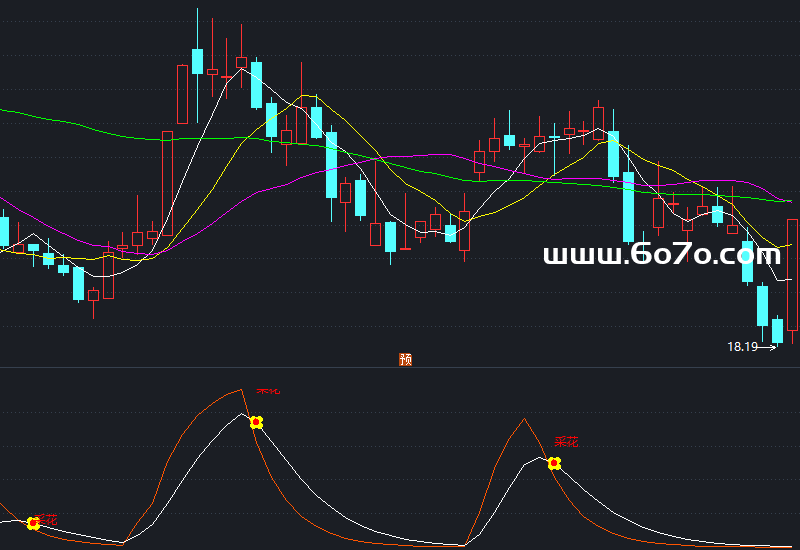
Task: Click the arrow next to 18.19
Action: (768, 347)
